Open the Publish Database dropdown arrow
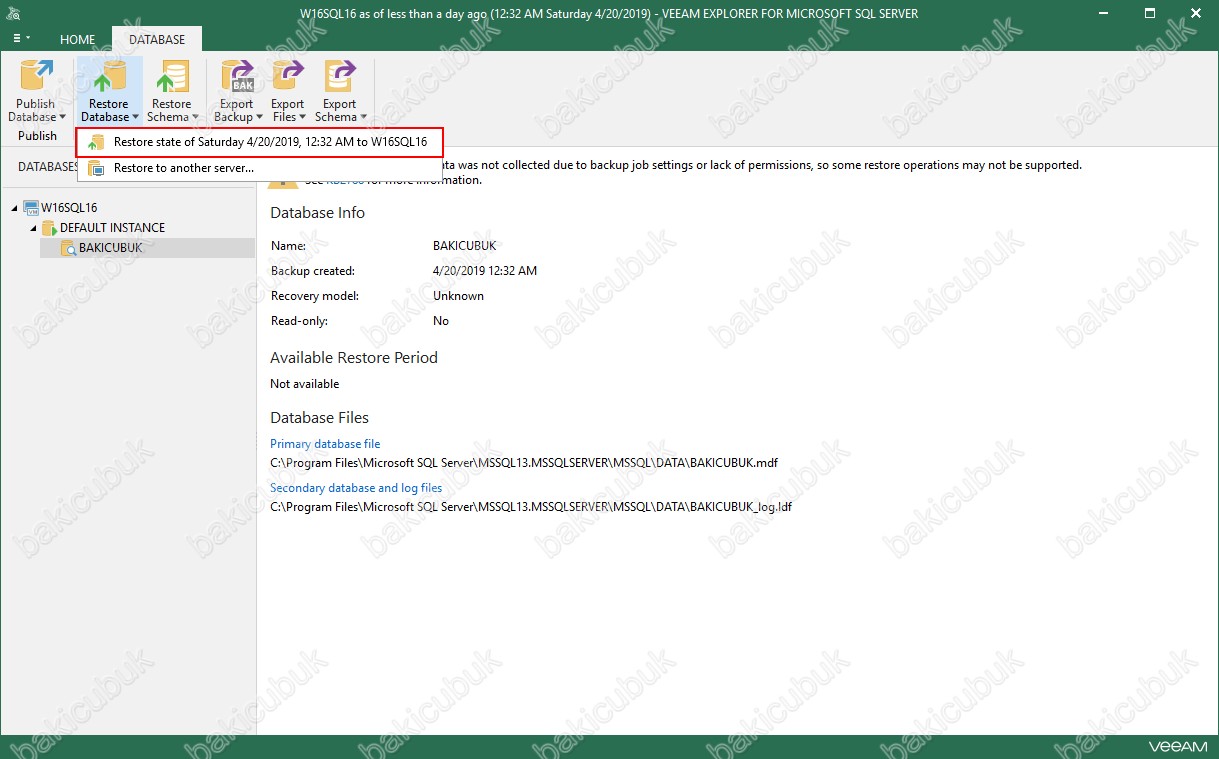Viewport: 1219px width, 759px height. click(62, 118)
